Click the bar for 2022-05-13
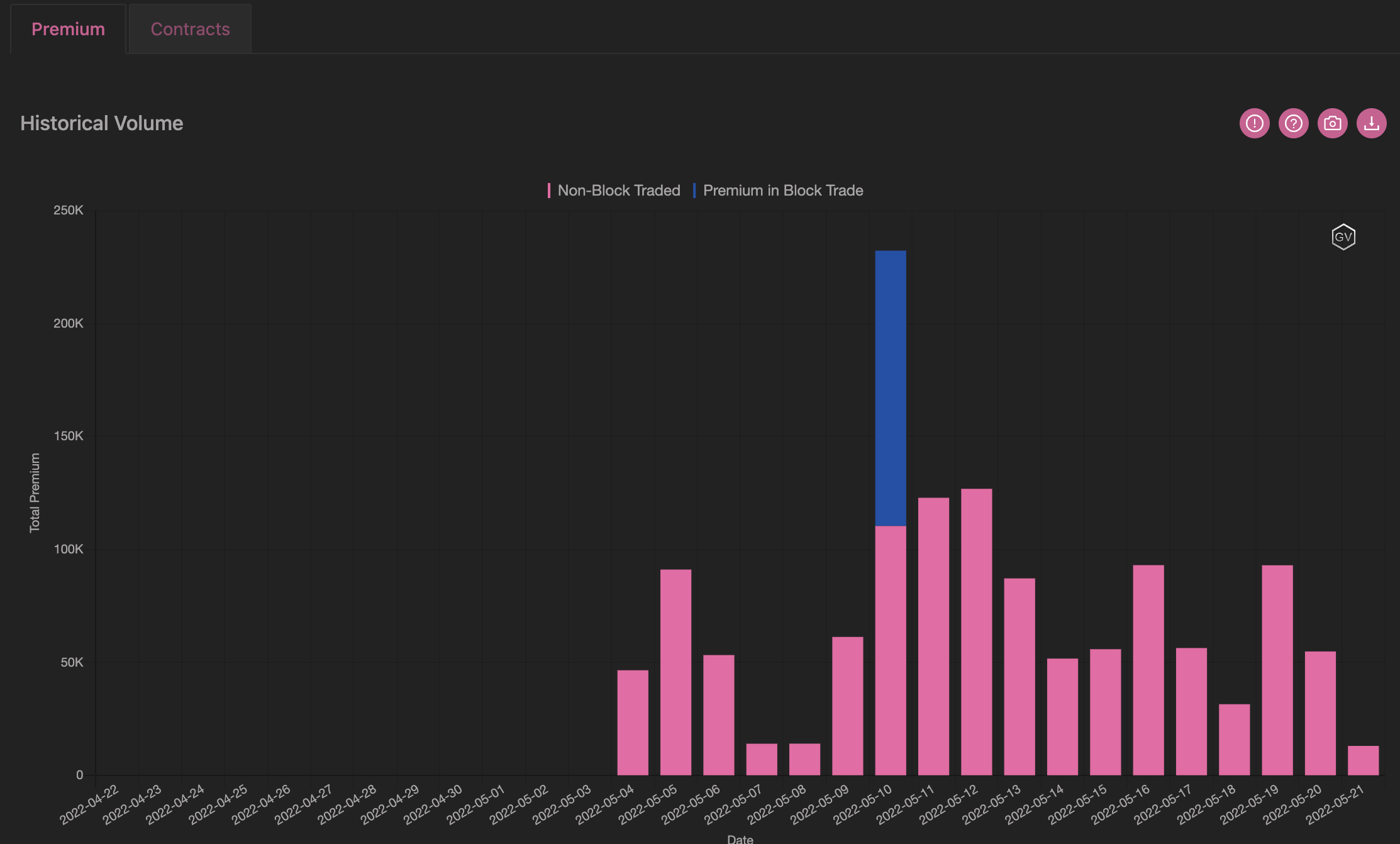The image size is (1400, 844). click(1019, 677)
